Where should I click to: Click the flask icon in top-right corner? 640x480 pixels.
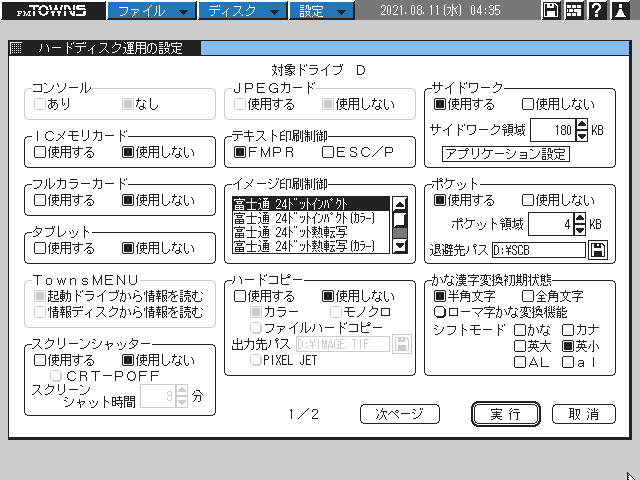pos(620,10)
